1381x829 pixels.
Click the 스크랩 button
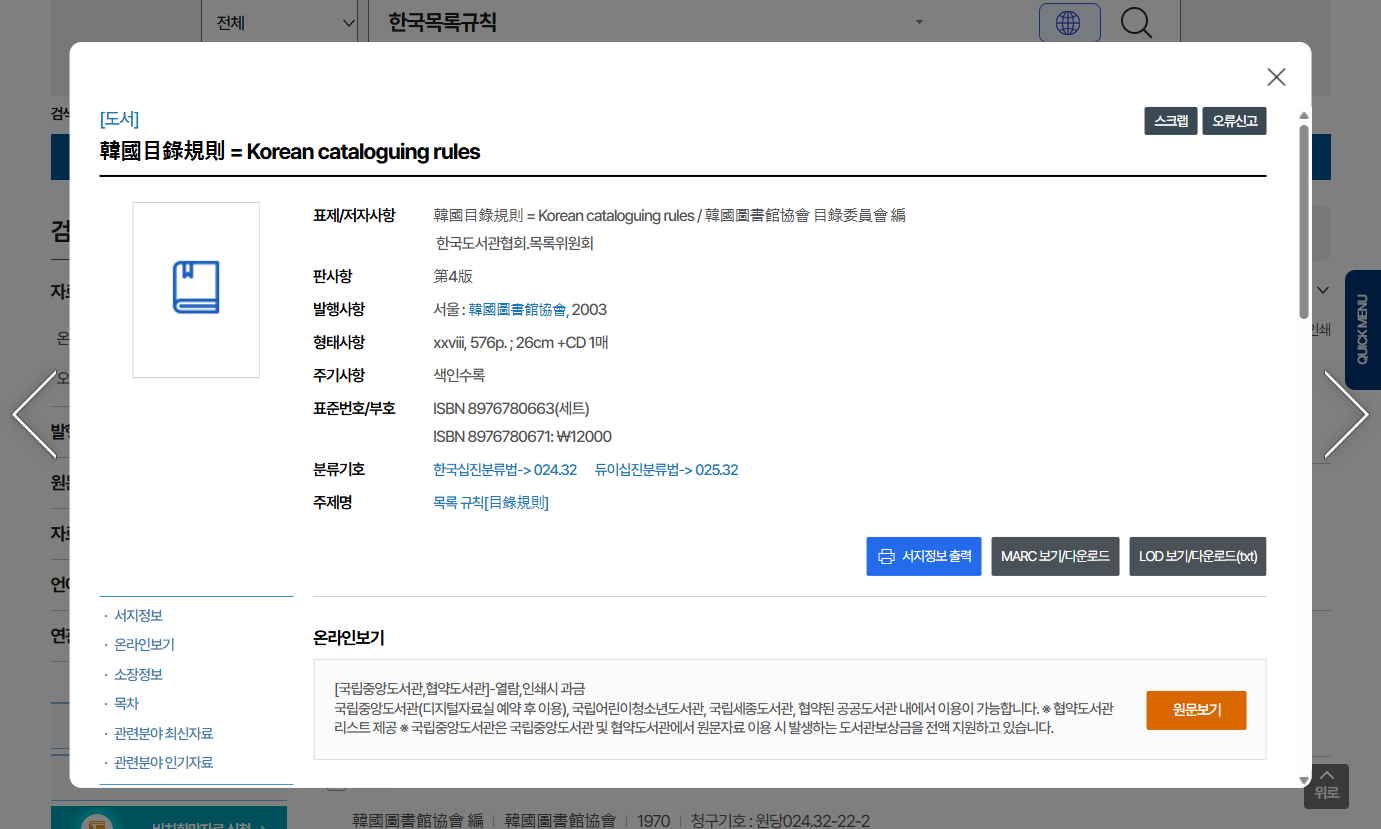click(1170, 121)
